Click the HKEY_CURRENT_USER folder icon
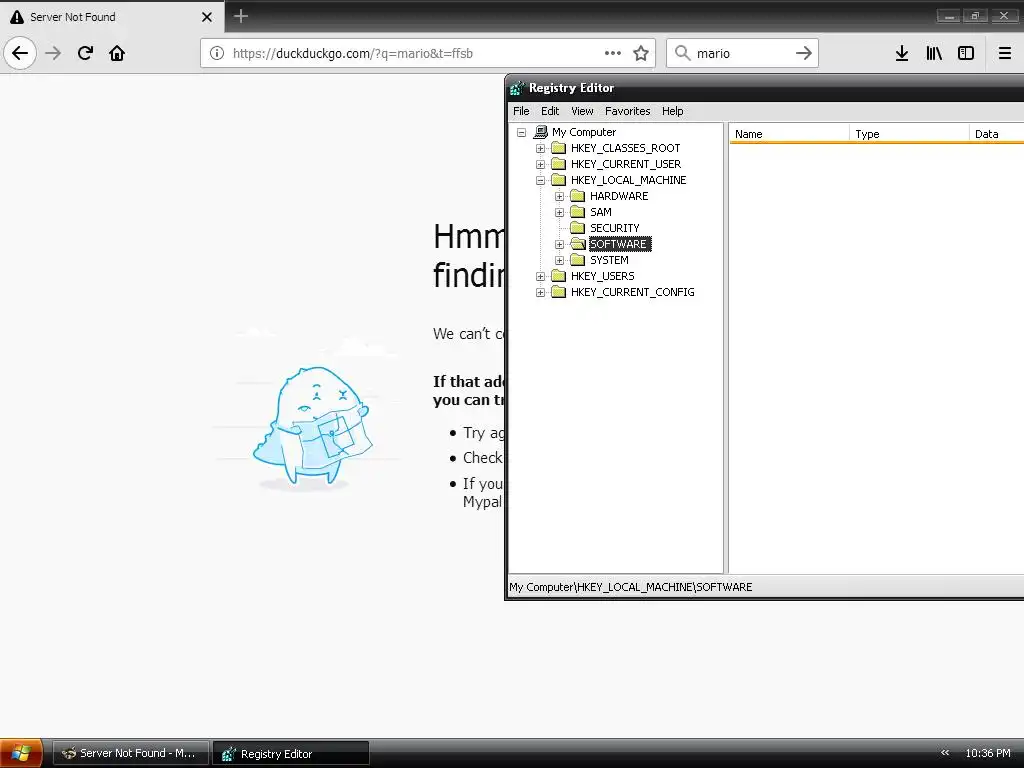Image resolution: width=1024 pixels, height=768 pixels. pyautogui.click(x=558, y=164)
